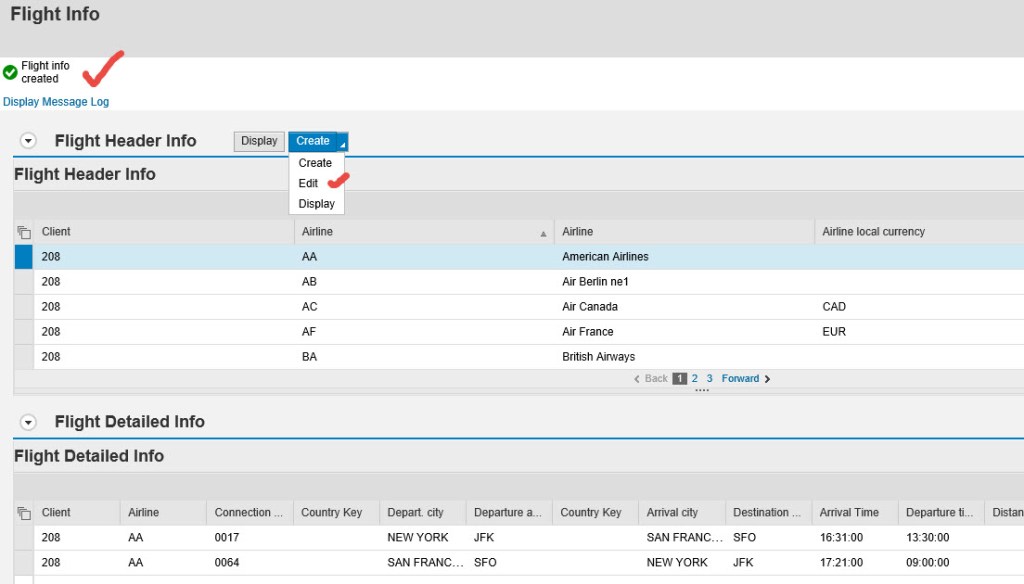Click the green success checkmark icon
The image size is (1024, 584).
[10, 70]
